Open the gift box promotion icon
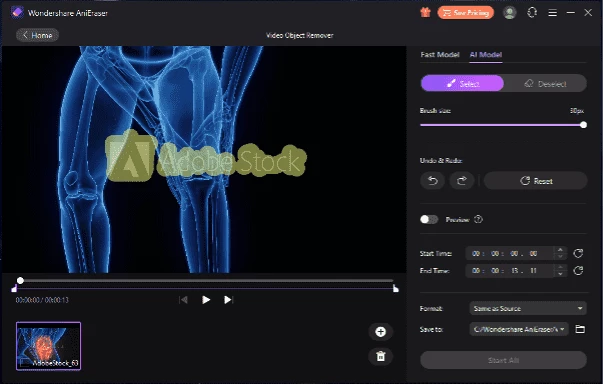This screenshot has height=384, width=604. (425, 13)
